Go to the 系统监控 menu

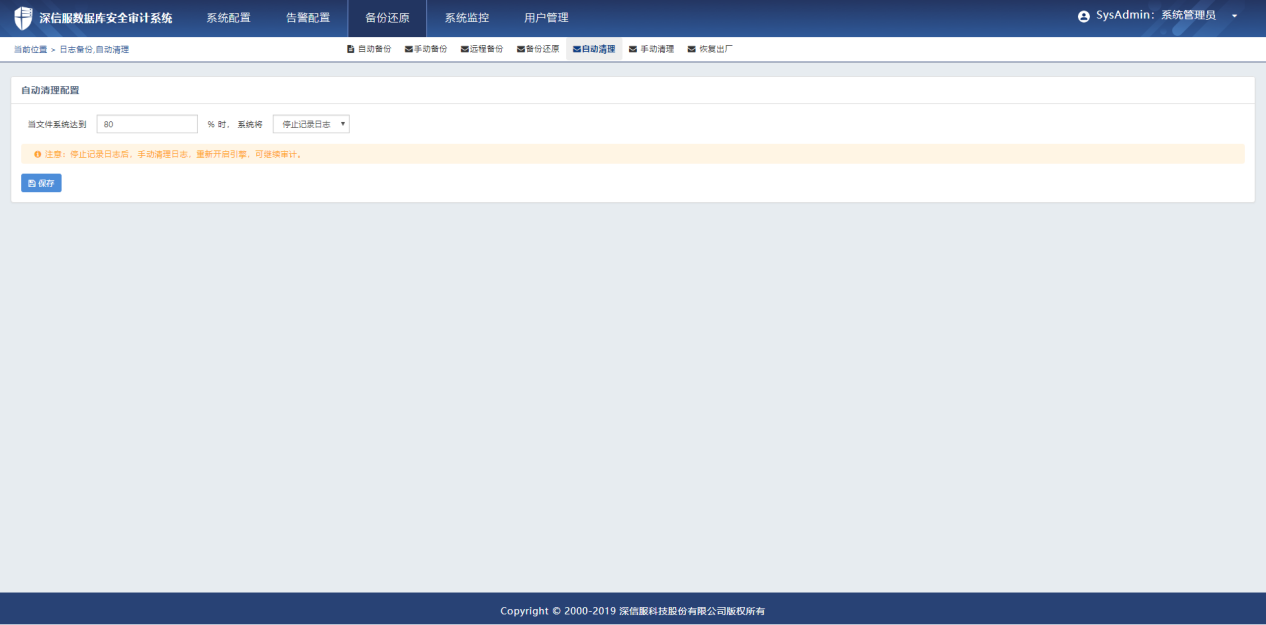tap(467, 18)
